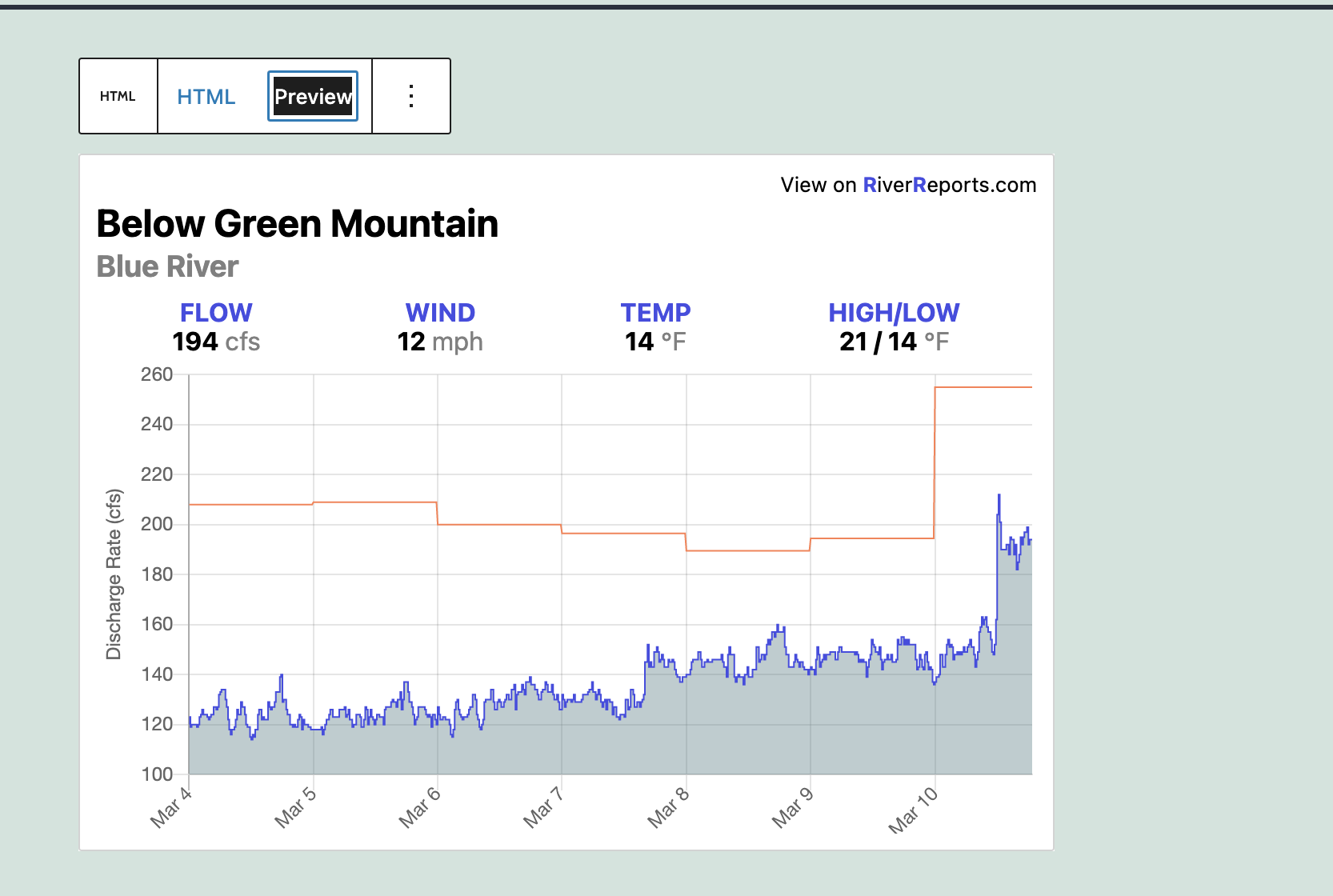
Task: Click the 21 / 14 °F high/low value
Action: point(894,342)
